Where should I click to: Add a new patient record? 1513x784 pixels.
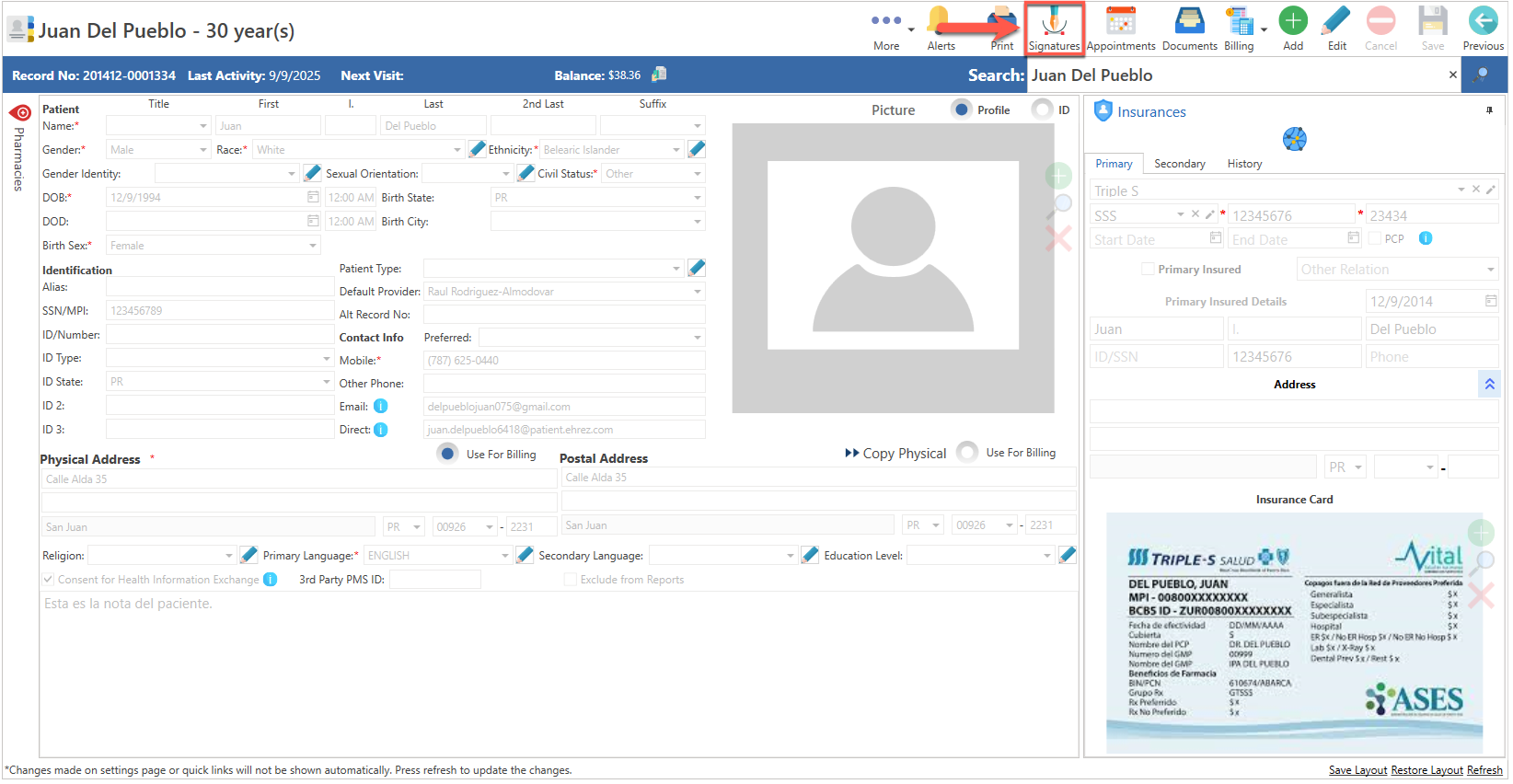[1293, 29]
